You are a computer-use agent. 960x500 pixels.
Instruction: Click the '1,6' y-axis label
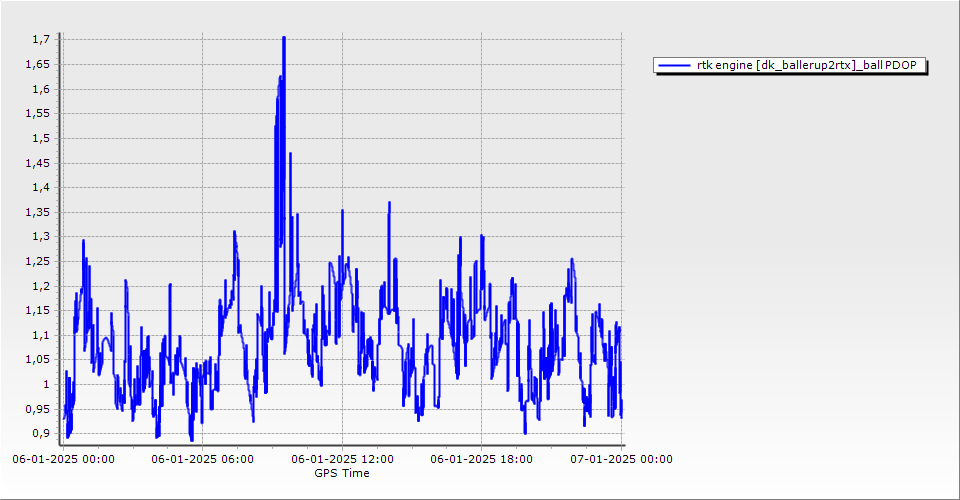coord(41,89)
